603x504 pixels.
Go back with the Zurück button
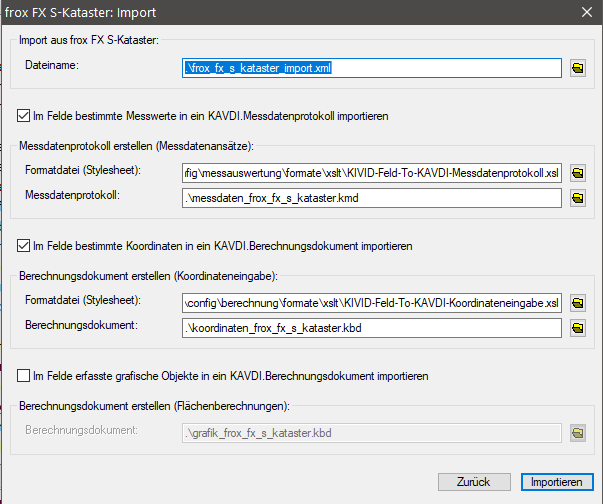473,481
